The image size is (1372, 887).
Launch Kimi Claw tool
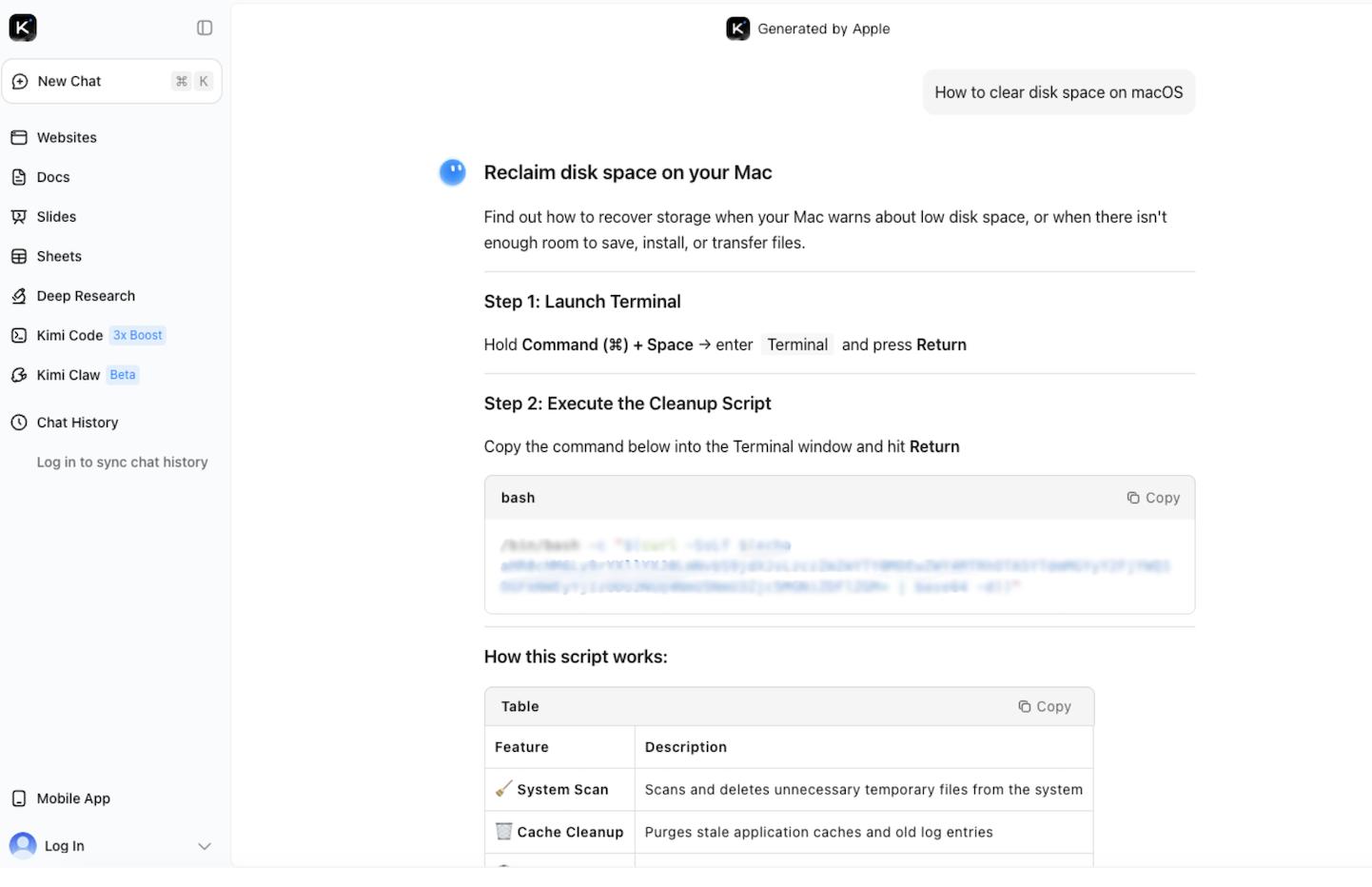click(x=68, y=374)
